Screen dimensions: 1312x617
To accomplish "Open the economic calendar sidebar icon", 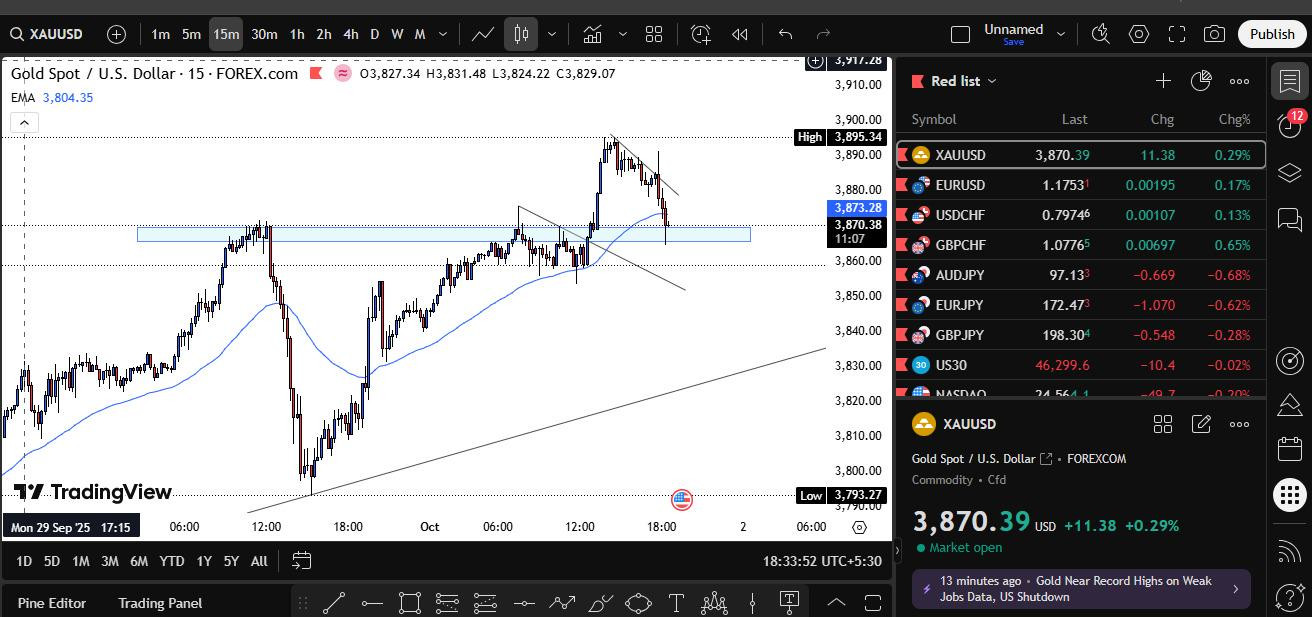I will tap(1290, 448).
